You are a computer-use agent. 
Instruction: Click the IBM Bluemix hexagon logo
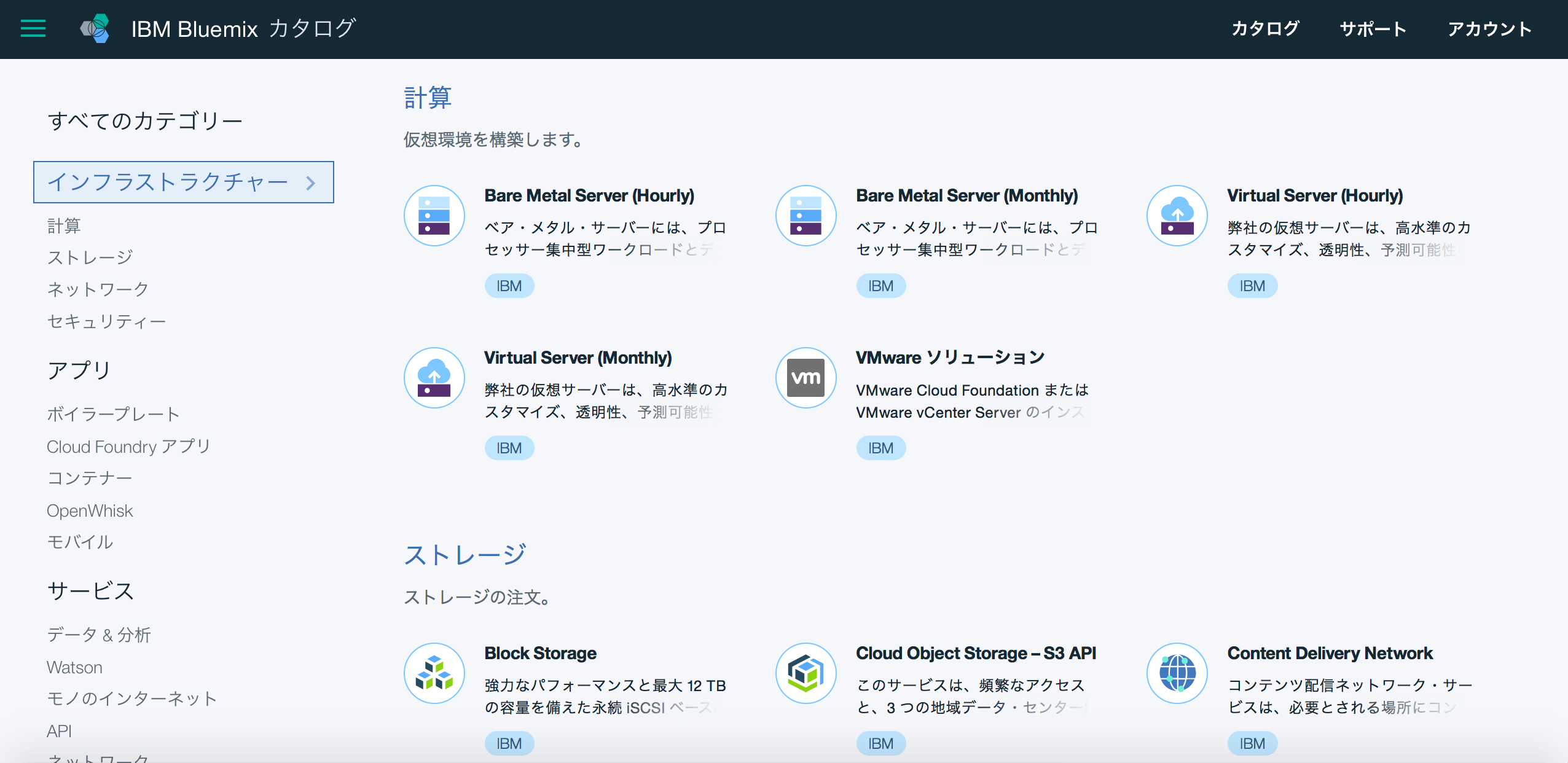click(x=95, y=28)
